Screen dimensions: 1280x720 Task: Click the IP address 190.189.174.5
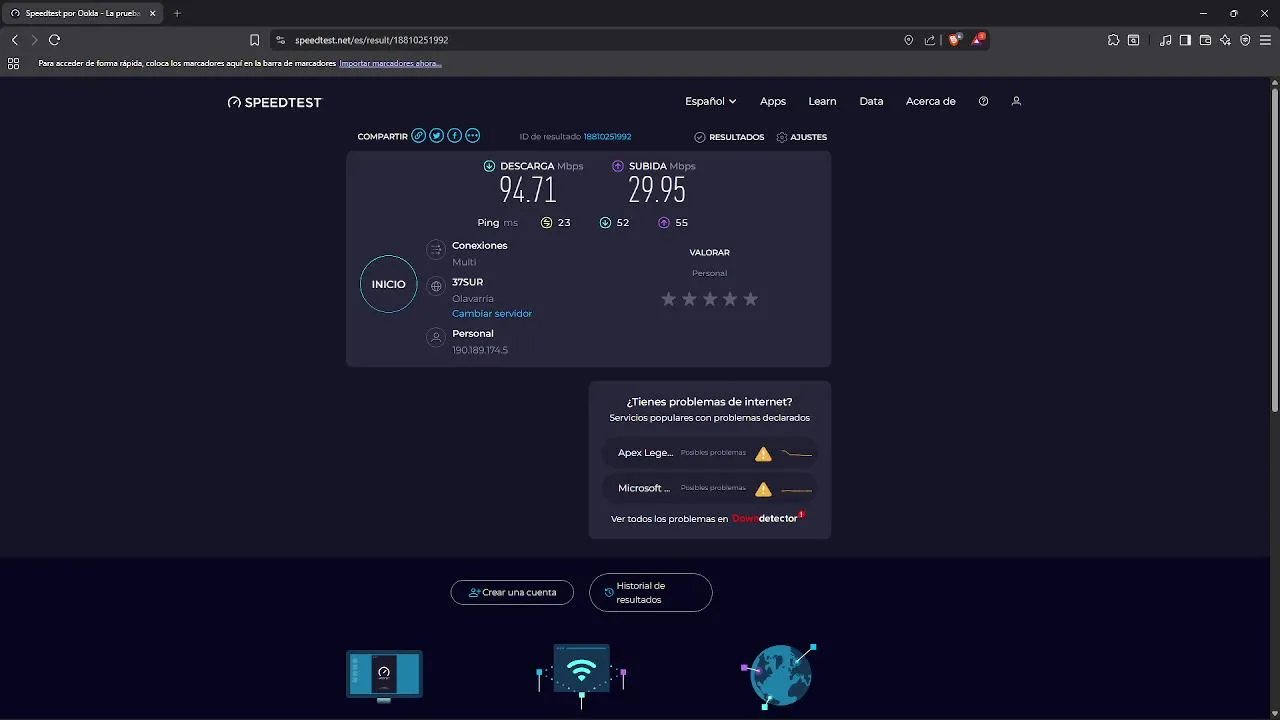pyautogui.click(x=480, y=350)
